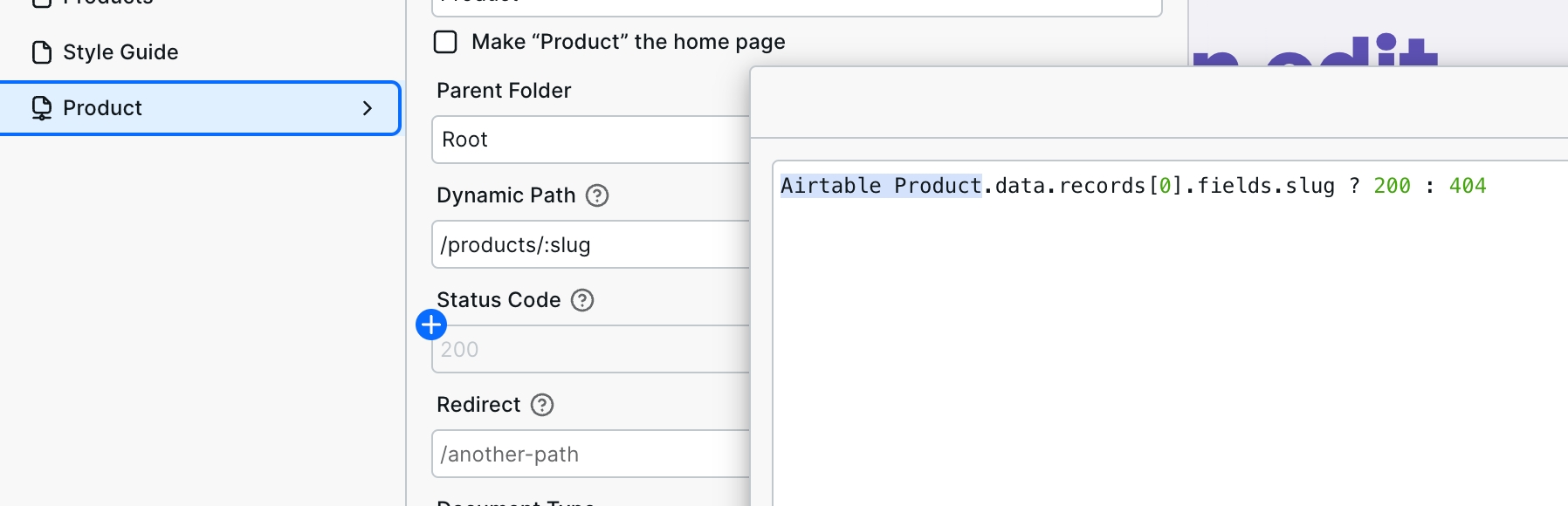Click the Redirect /another-path field
Screen dimensions: 1568x506
[x=591, y=454]
